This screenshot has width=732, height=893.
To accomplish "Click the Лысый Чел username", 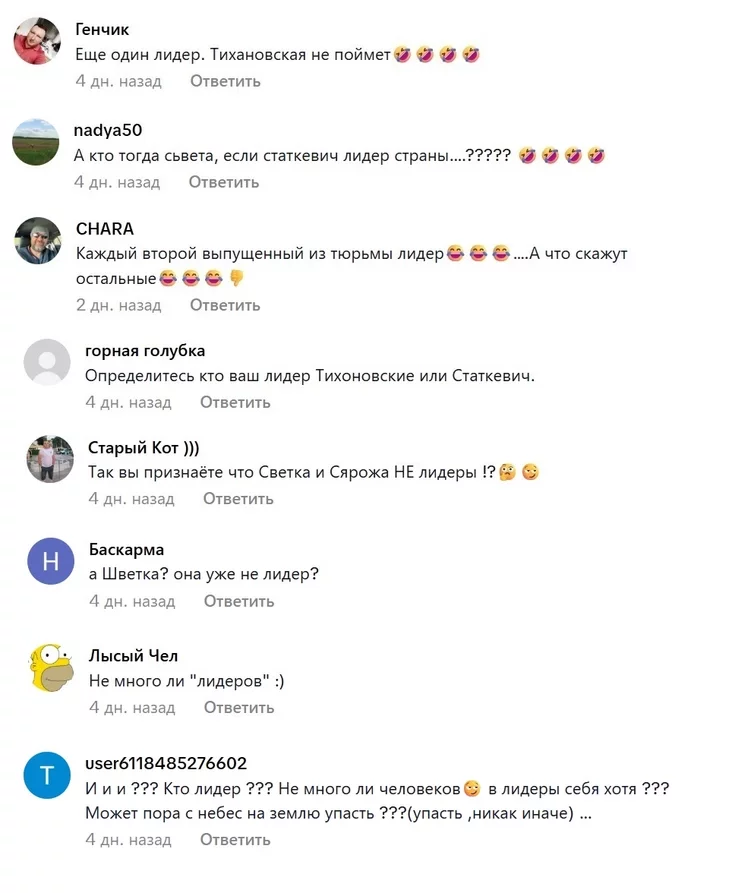I will click(133, 656).
